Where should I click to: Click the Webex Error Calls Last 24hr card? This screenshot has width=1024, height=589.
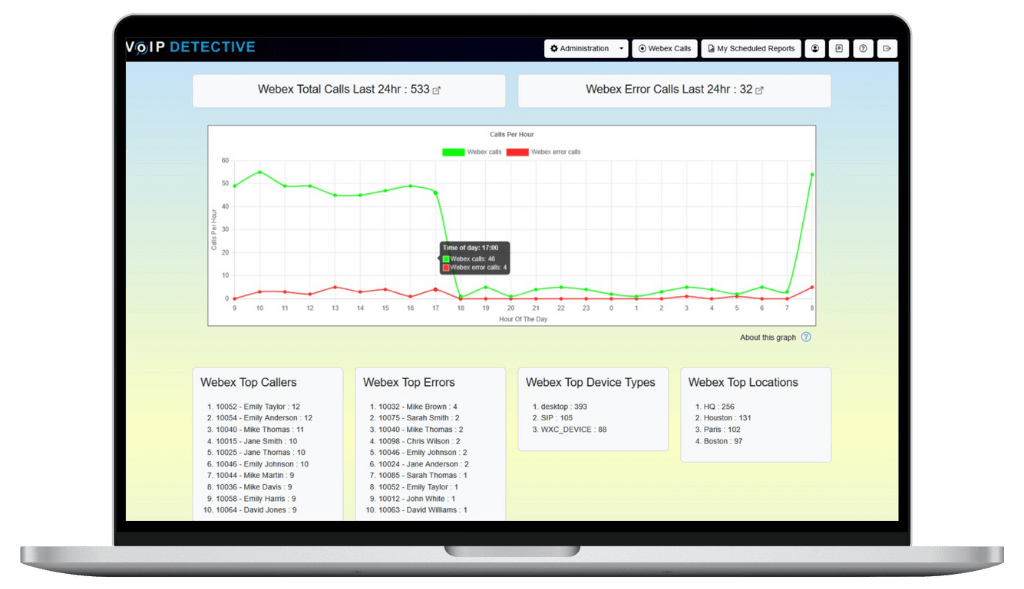(674, 90)
